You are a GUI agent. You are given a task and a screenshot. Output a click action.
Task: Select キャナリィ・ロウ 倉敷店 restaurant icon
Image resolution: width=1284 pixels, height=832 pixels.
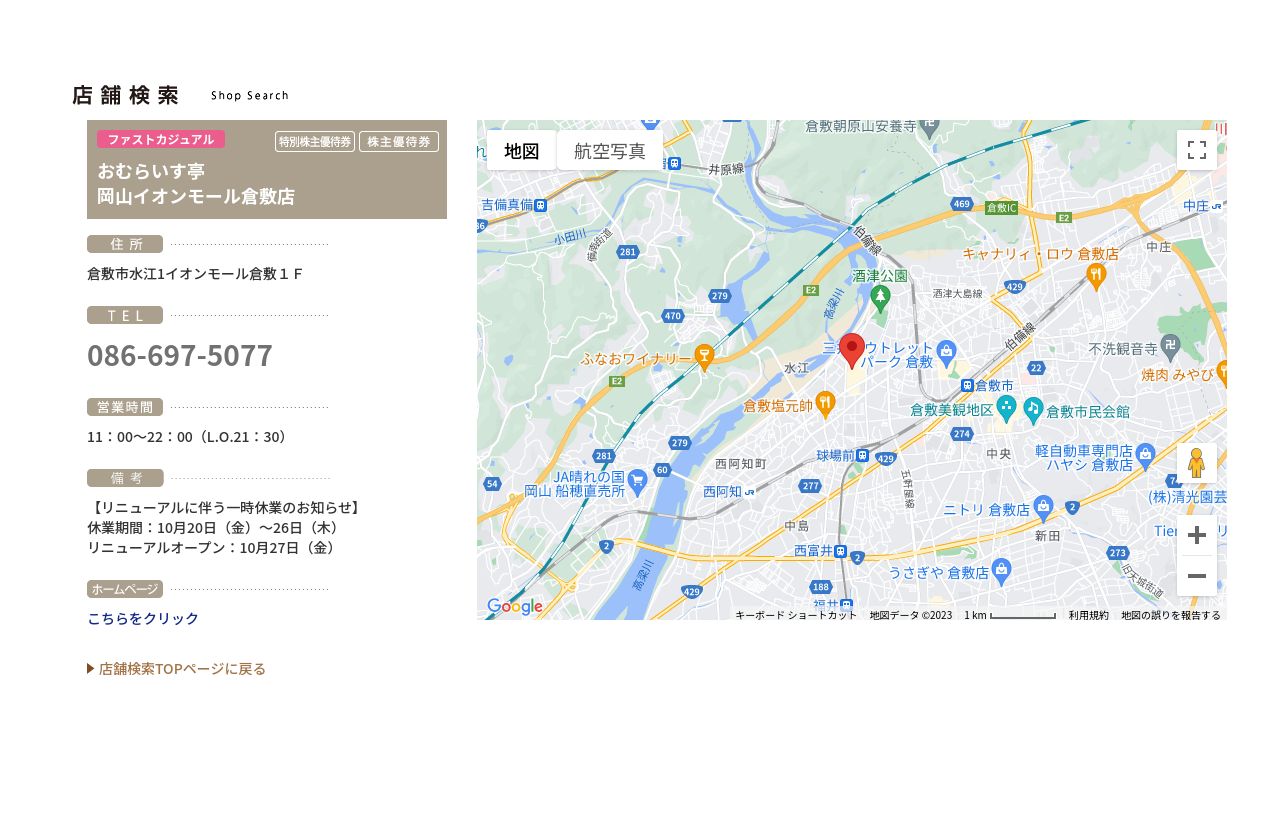click(x=1096, y=275)
